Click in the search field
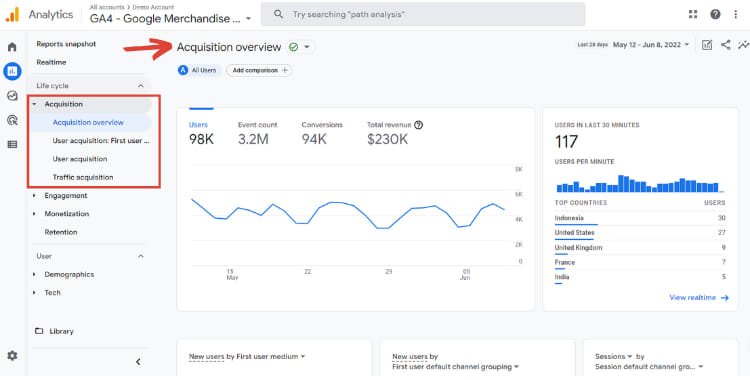The height and width of the screenshot is (380, 750). tap(423, 14)
